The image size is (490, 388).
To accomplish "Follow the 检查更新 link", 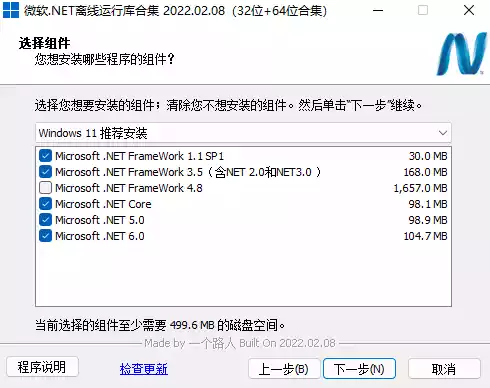I will tap(144, 369).
